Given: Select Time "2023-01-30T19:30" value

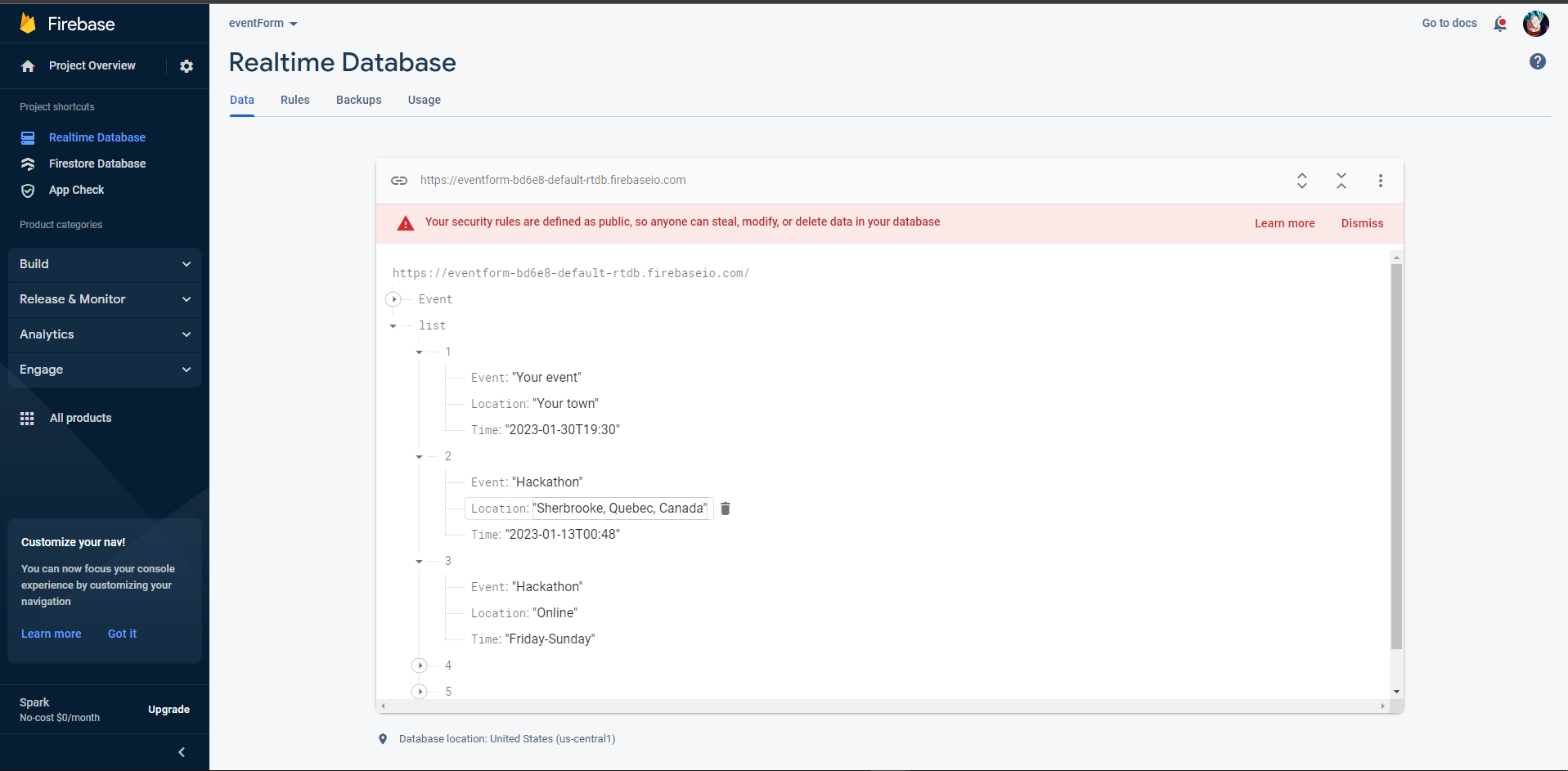Looking at the screenshot, I should click(563, 430).
